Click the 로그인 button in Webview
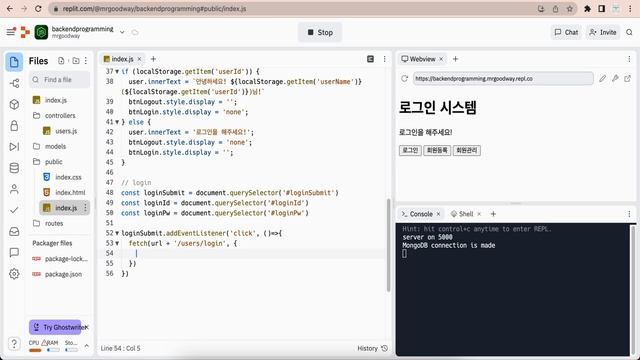The image size is (640, 360). [x=410, y=150]
